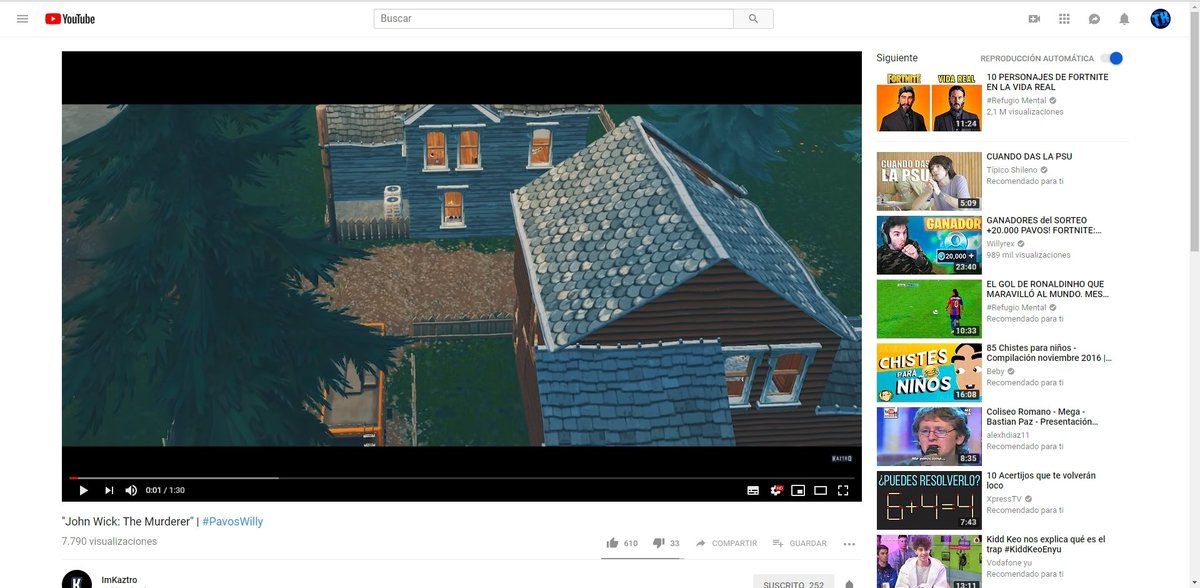Skip to the next video
The width and height of the screenshot is (1200, 588).
109,490
